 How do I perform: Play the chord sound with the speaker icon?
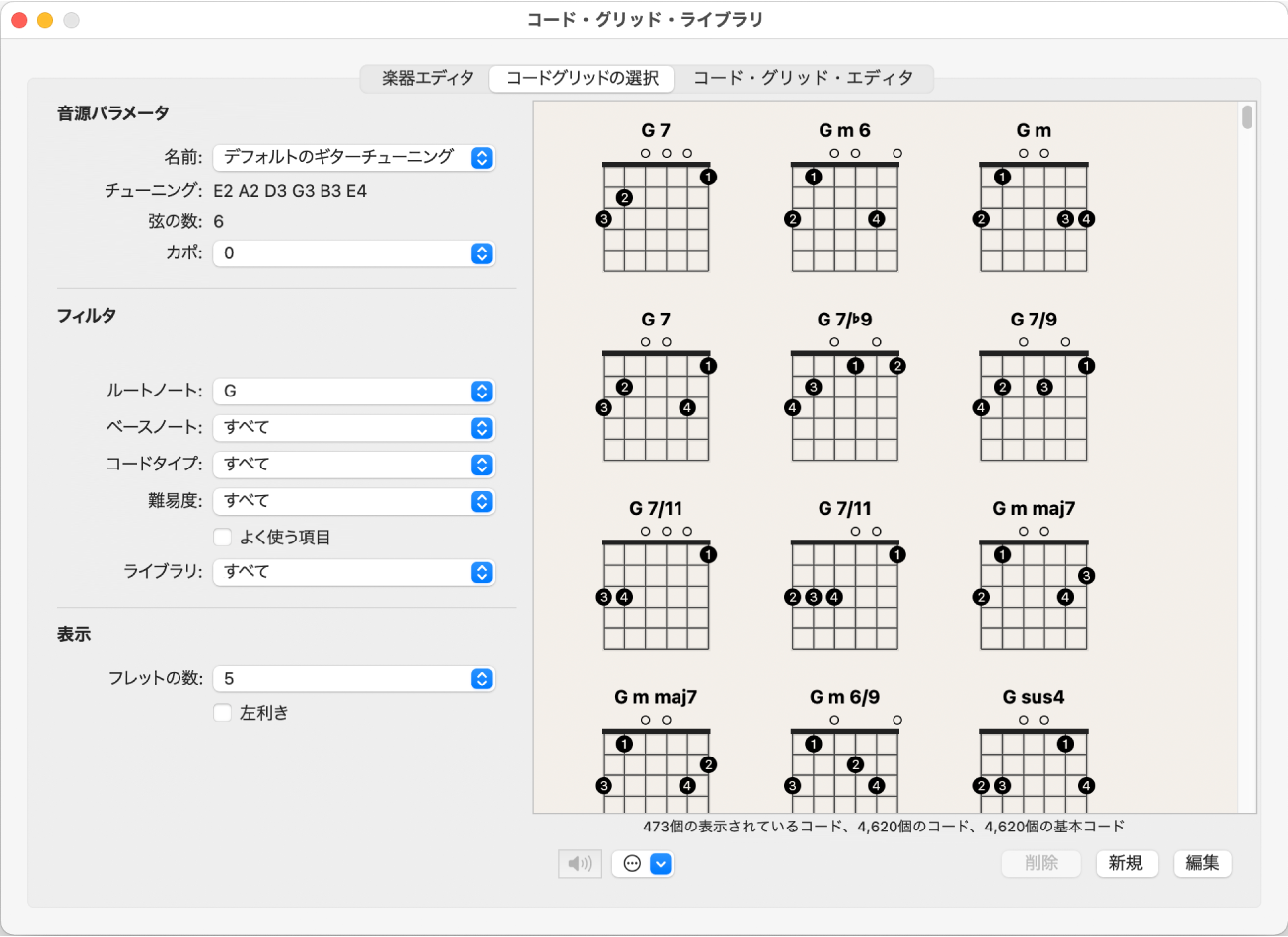580,863
